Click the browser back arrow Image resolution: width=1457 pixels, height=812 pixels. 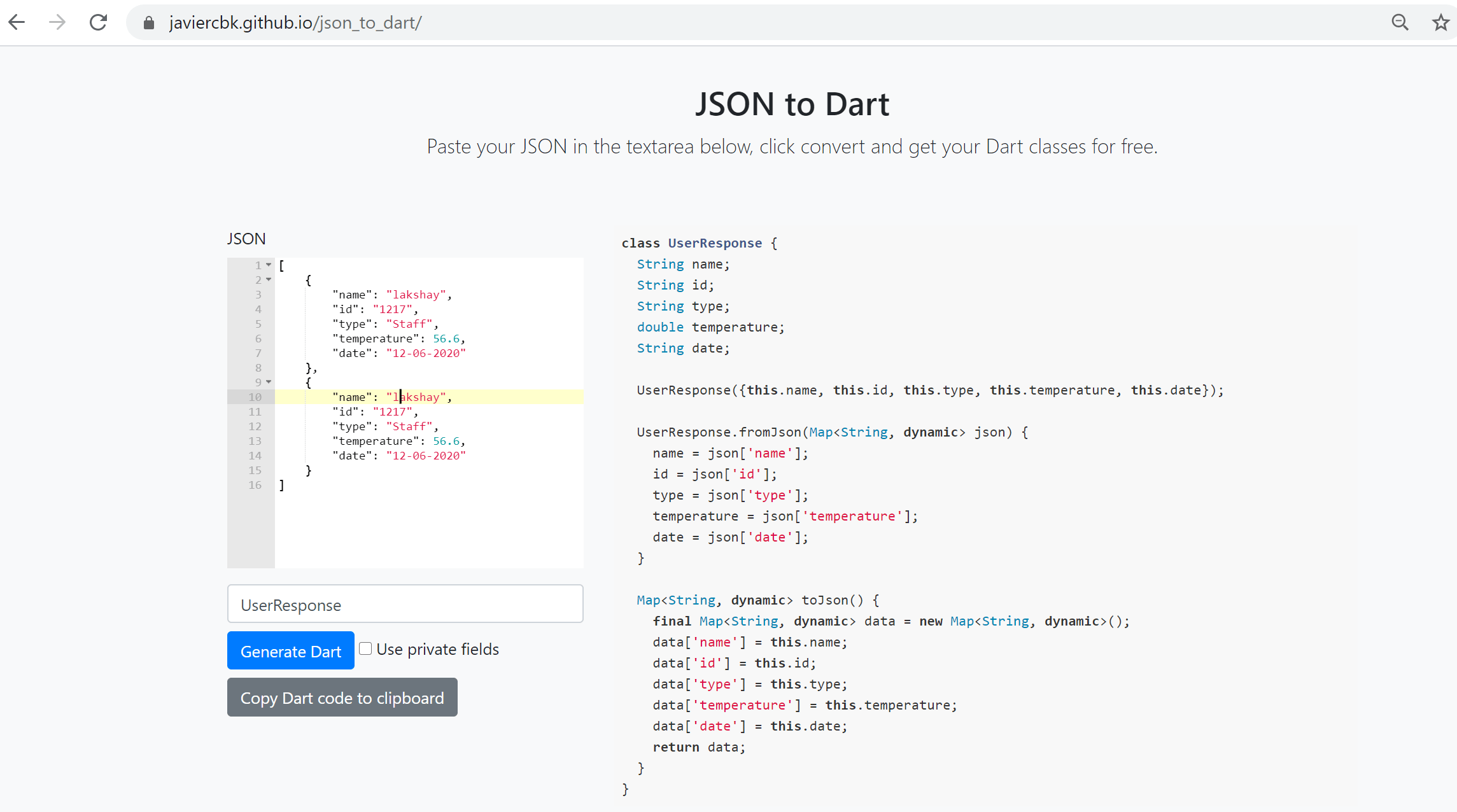(x=17, y=23)
